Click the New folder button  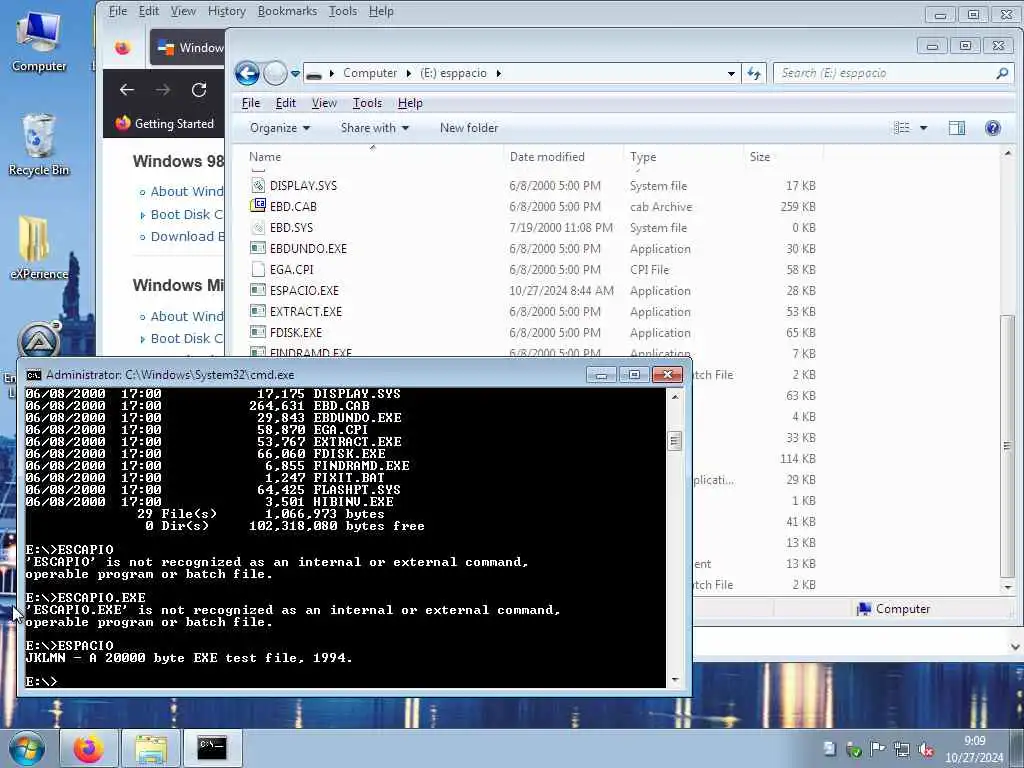coord(469,128)
